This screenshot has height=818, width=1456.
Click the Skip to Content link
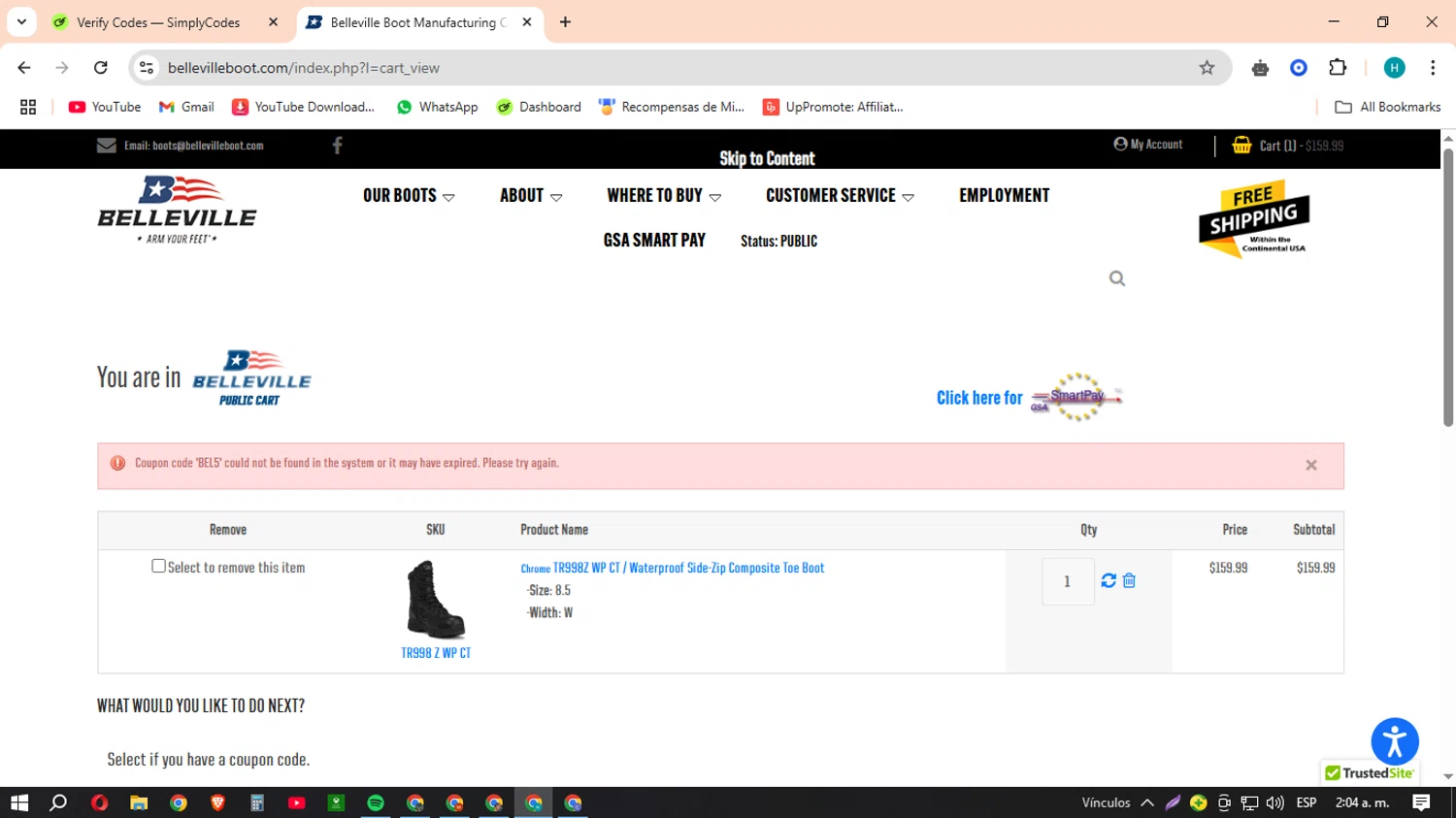(767, 158)
